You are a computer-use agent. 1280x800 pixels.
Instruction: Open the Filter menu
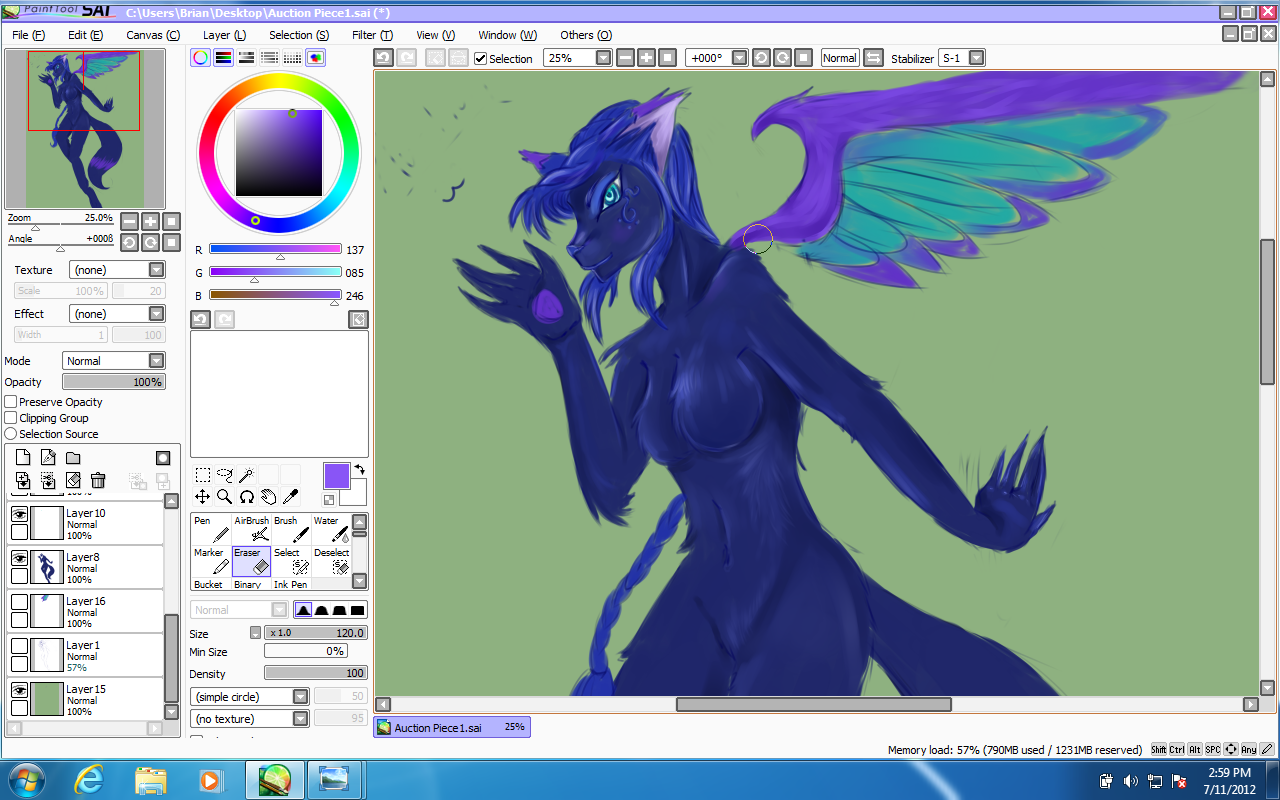click(x=372, y=35)
